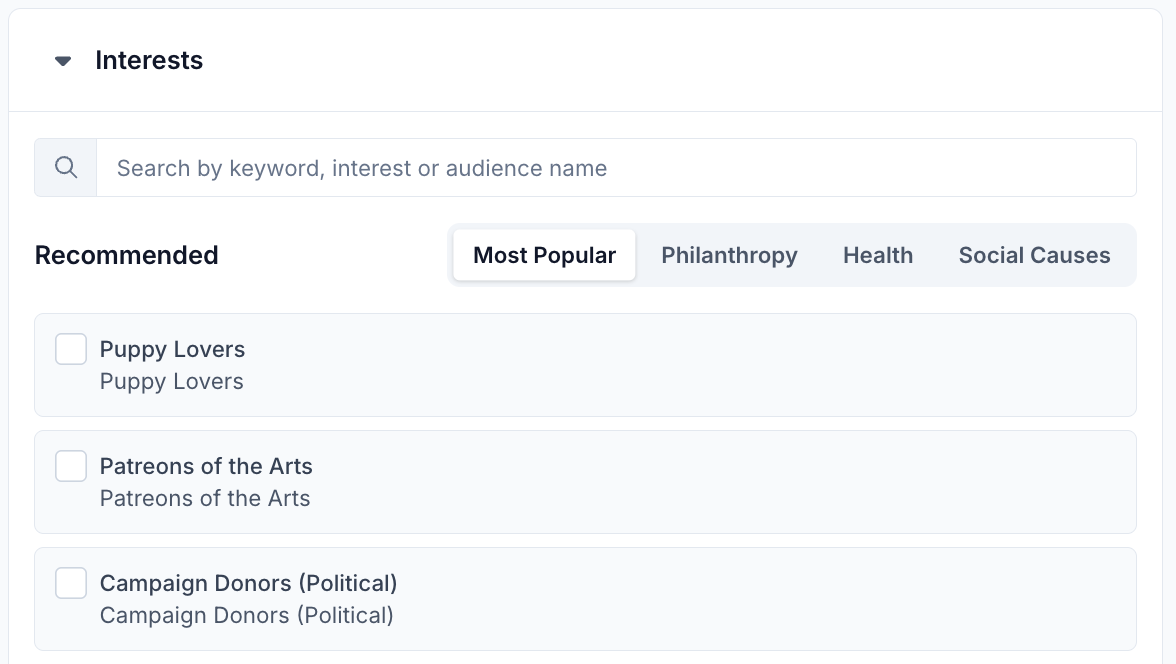This screenshot has height=664, width=1176.
Task: Open the Philanthropy tab
Action: pos(729,255)
